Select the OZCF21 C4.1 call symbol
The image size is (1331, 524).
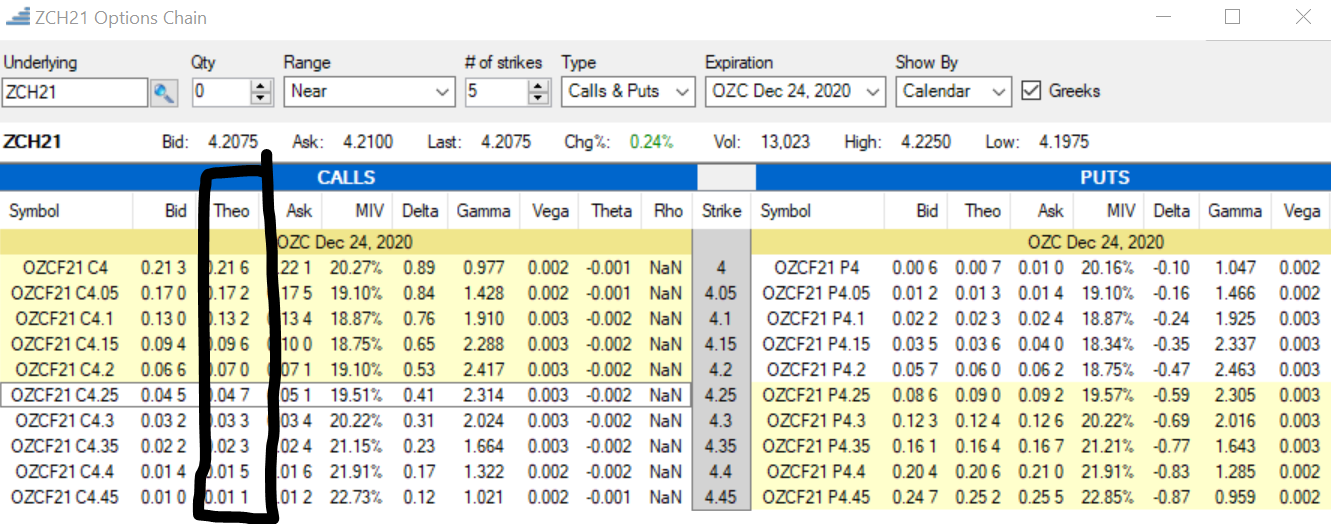pos(64,319)
